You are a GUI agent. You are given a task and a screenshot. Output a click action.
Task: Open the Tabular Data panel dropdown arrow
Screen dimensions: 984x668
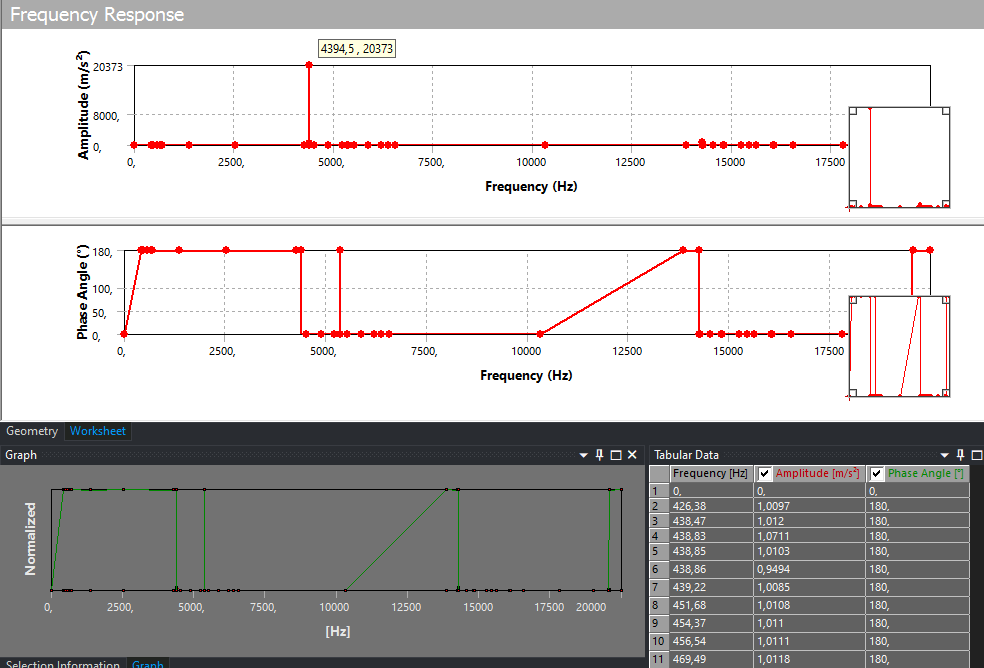[x=944, y=455]
